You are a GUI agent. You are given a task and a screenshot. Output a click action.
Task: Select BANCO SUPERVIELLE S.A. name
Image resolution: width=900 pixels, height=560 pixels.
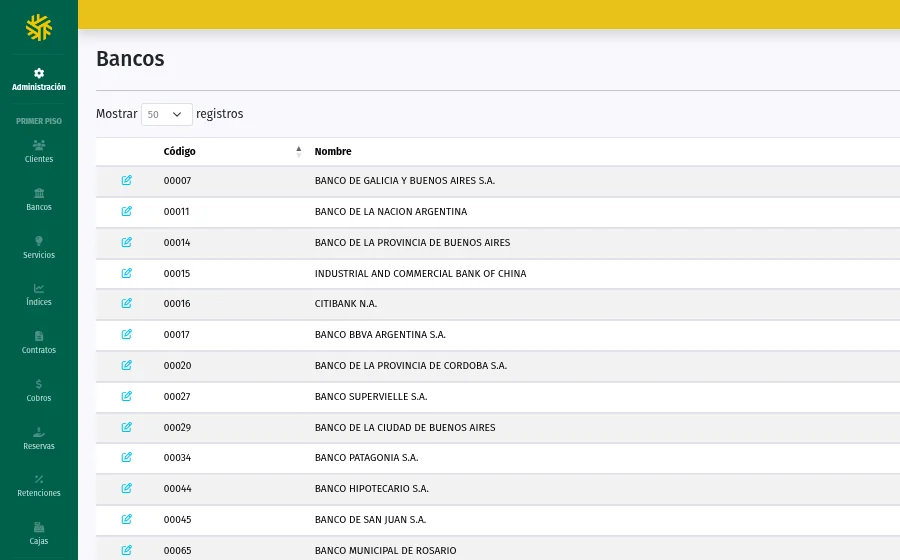point(371,396)
